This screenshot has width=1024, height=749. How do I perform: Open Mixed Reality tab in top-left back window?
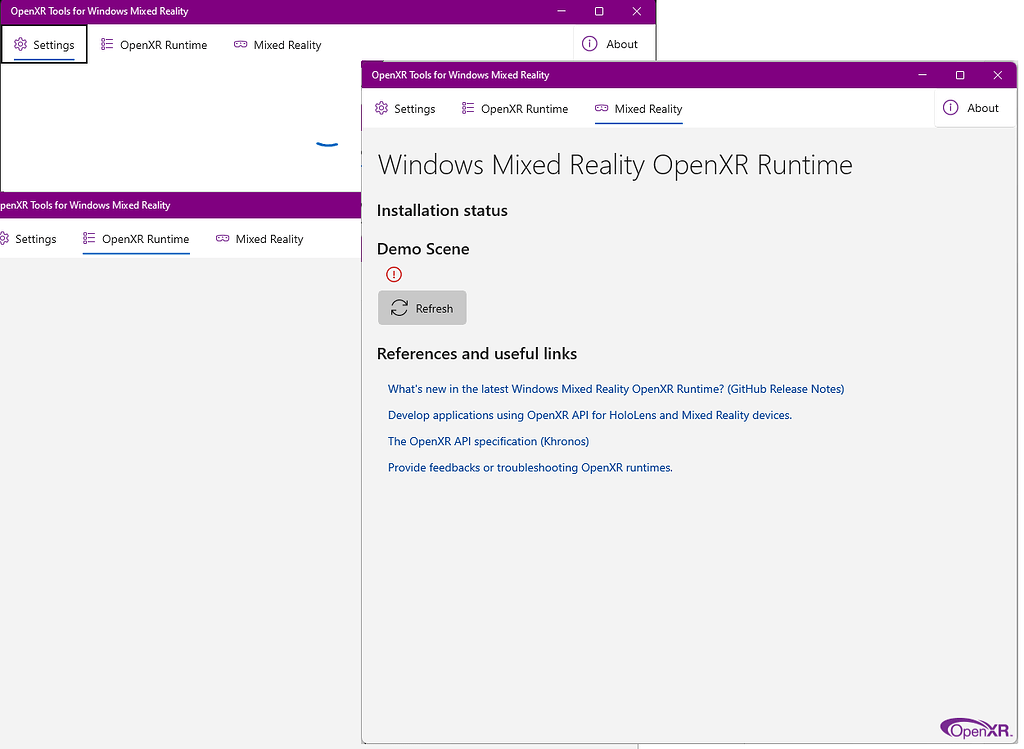(278, 44)
